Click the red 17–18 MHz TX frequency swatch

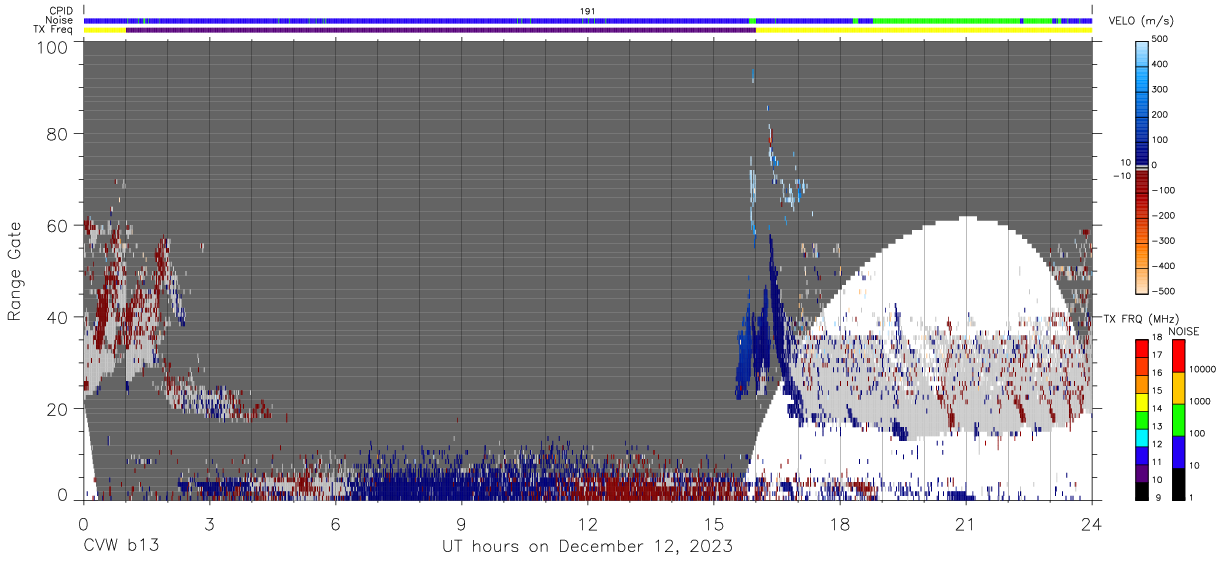click(1141, 349)
